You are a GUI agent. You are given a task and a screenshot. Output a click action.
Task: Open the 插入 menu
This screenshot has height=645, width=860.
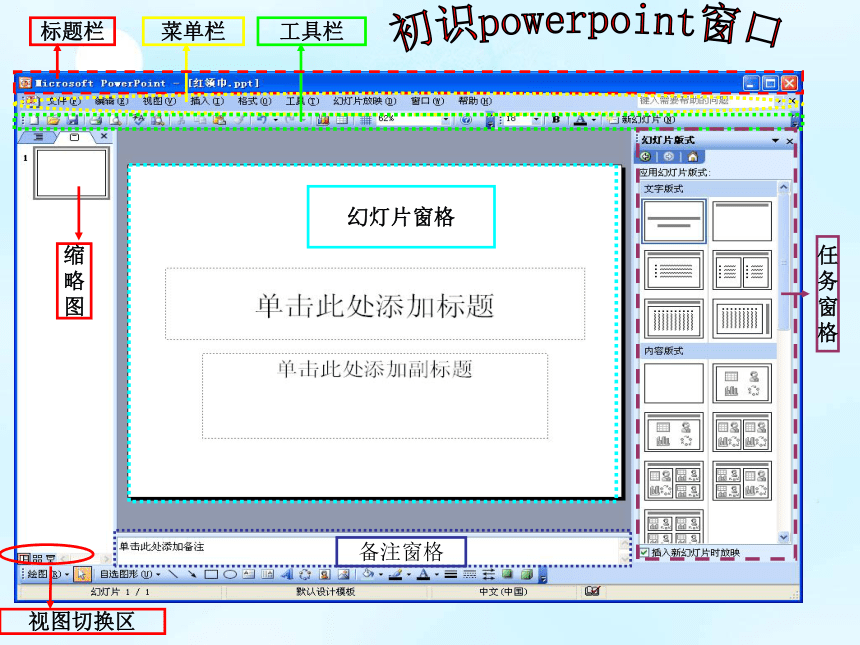(207, 101)
